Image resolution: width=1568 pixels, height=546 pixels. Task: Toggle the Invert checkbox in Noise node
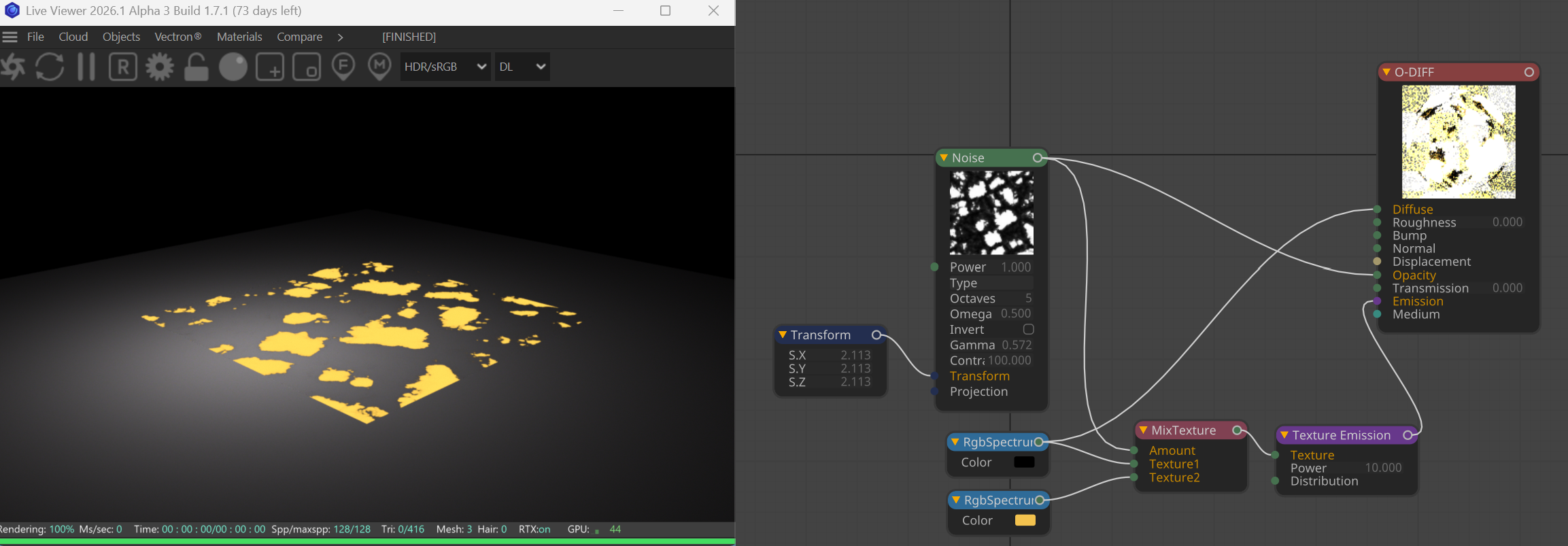coord(1028,329)
